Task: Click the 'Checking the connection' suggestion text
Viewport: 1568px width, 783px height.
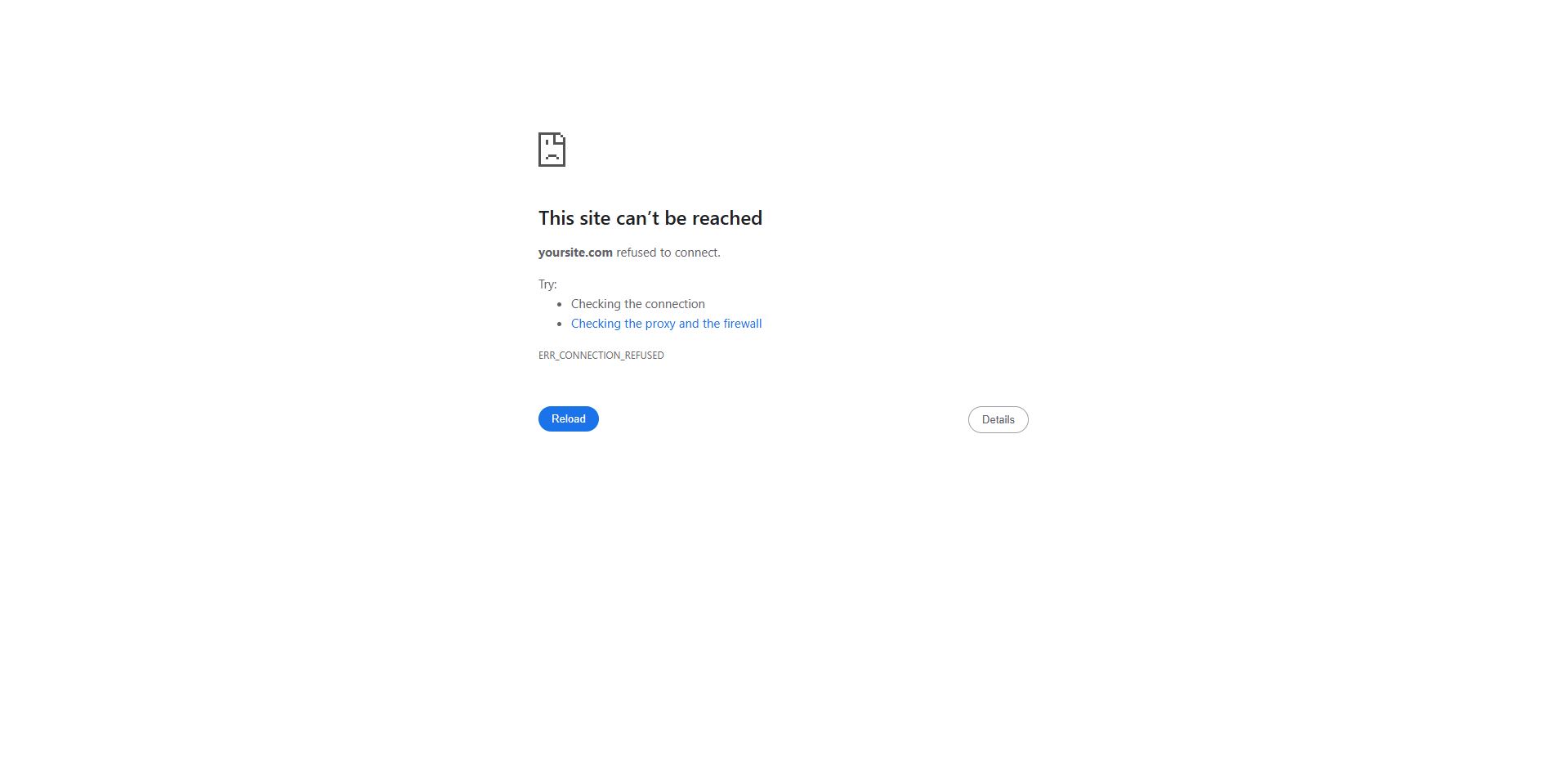Action: [x=637, y=304]
